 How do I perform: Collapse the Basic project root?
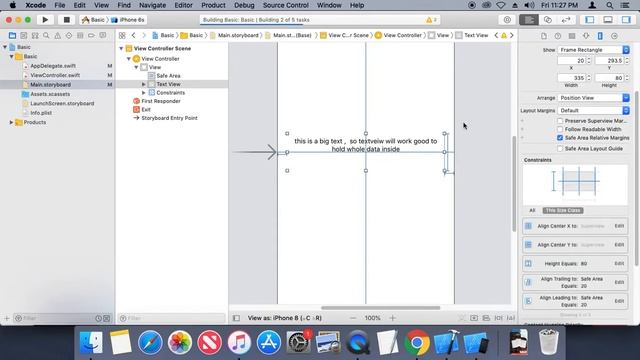click(x=5, y=47)
